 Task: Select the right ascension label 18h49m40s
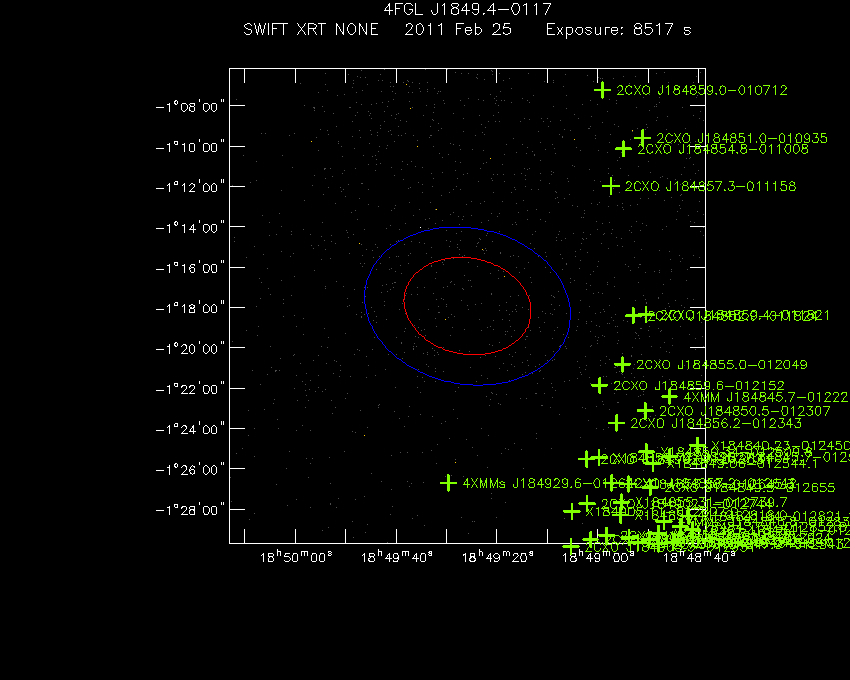click(x=397, y=557)
